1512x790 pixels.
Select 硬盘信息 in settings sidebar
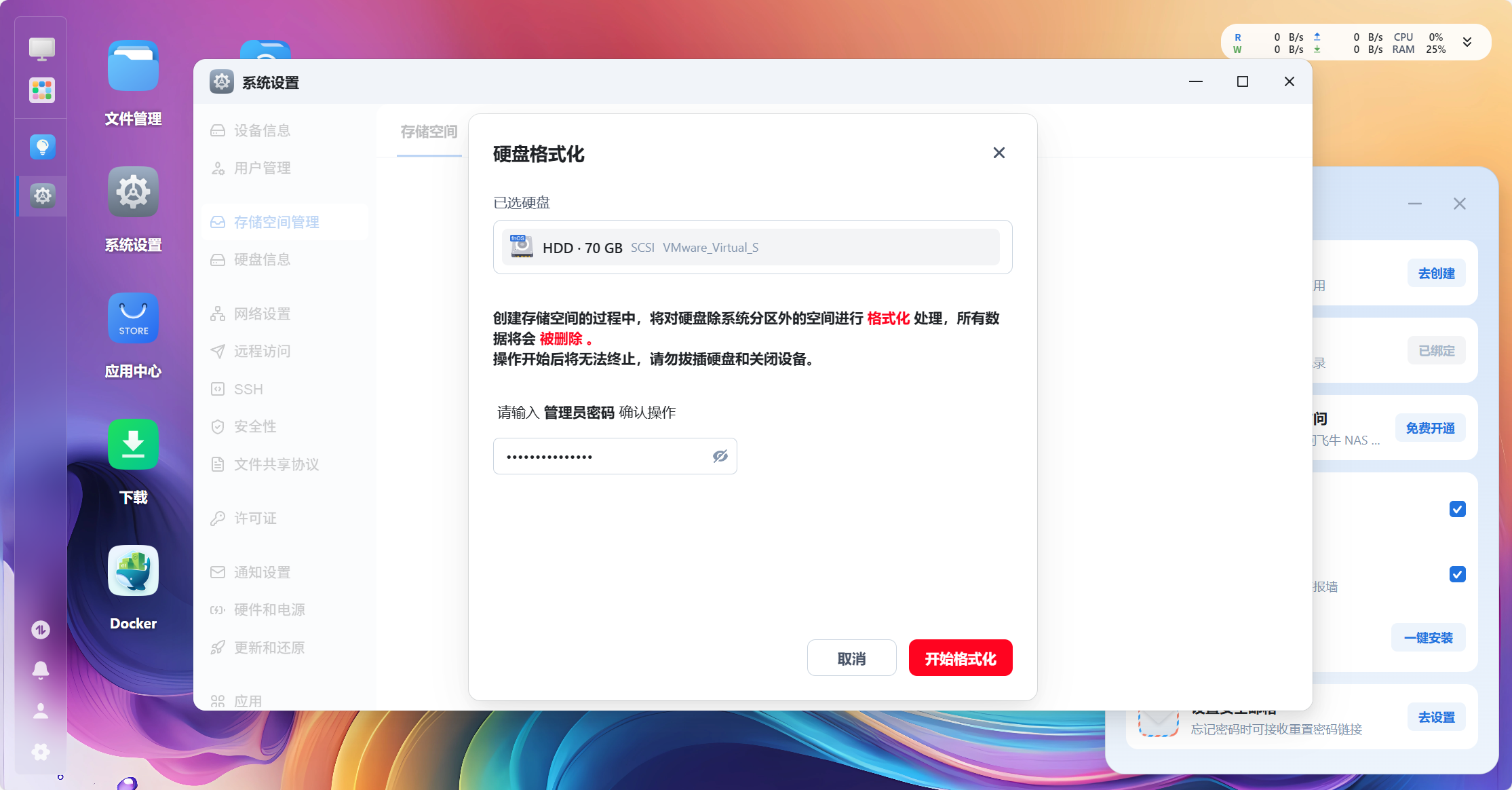tap(262, 260)
